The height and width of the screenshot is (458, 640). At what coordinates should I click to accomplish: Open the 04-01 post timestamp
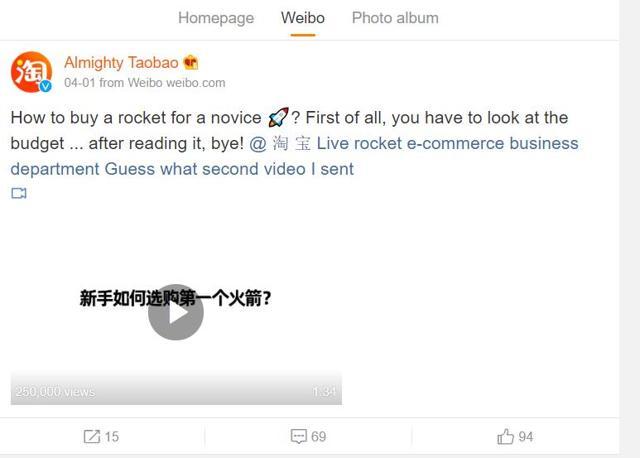tap(80, 83)
